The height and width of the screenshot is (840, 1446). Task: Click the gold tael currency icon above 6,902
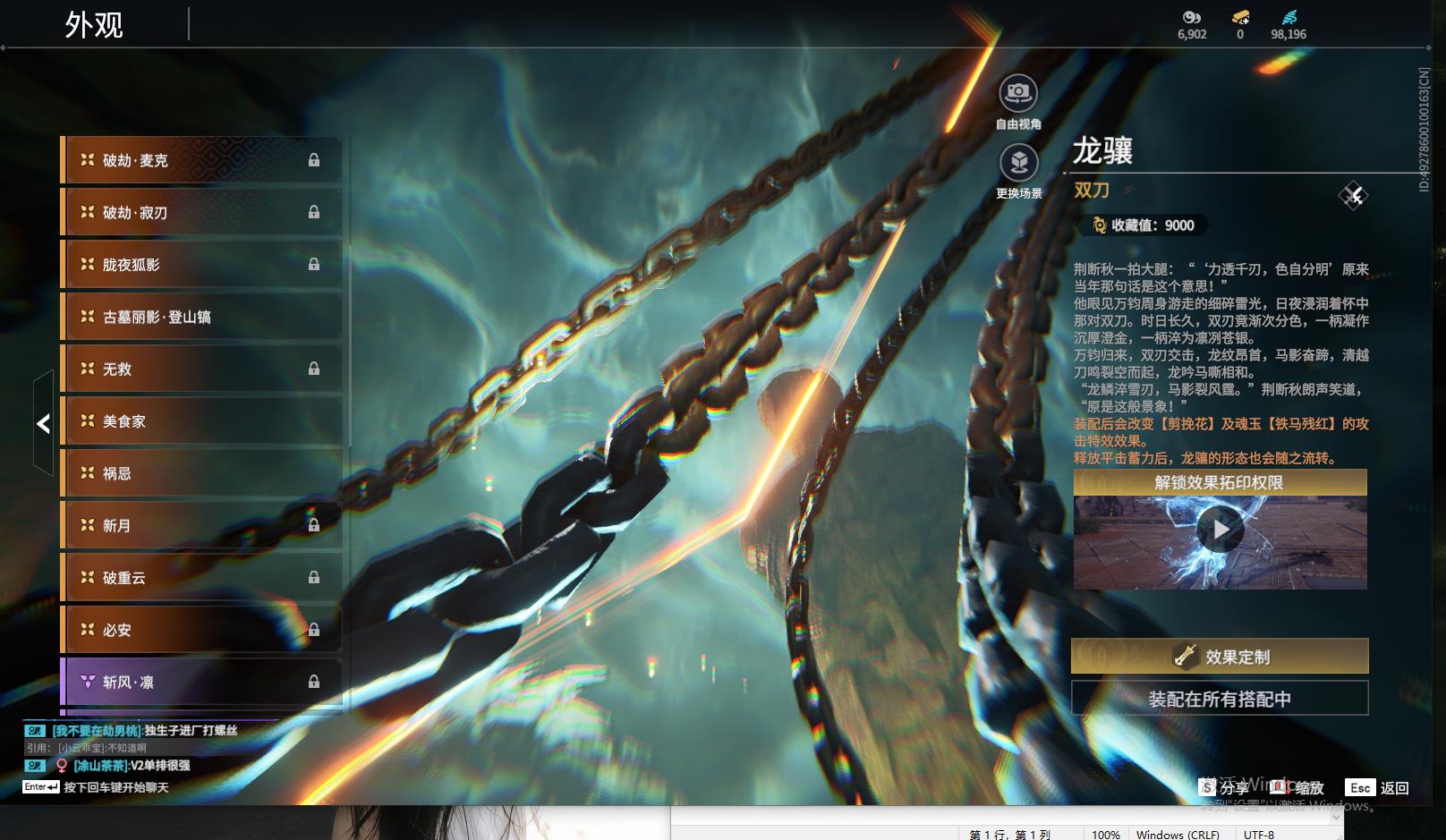[1191, 17]
